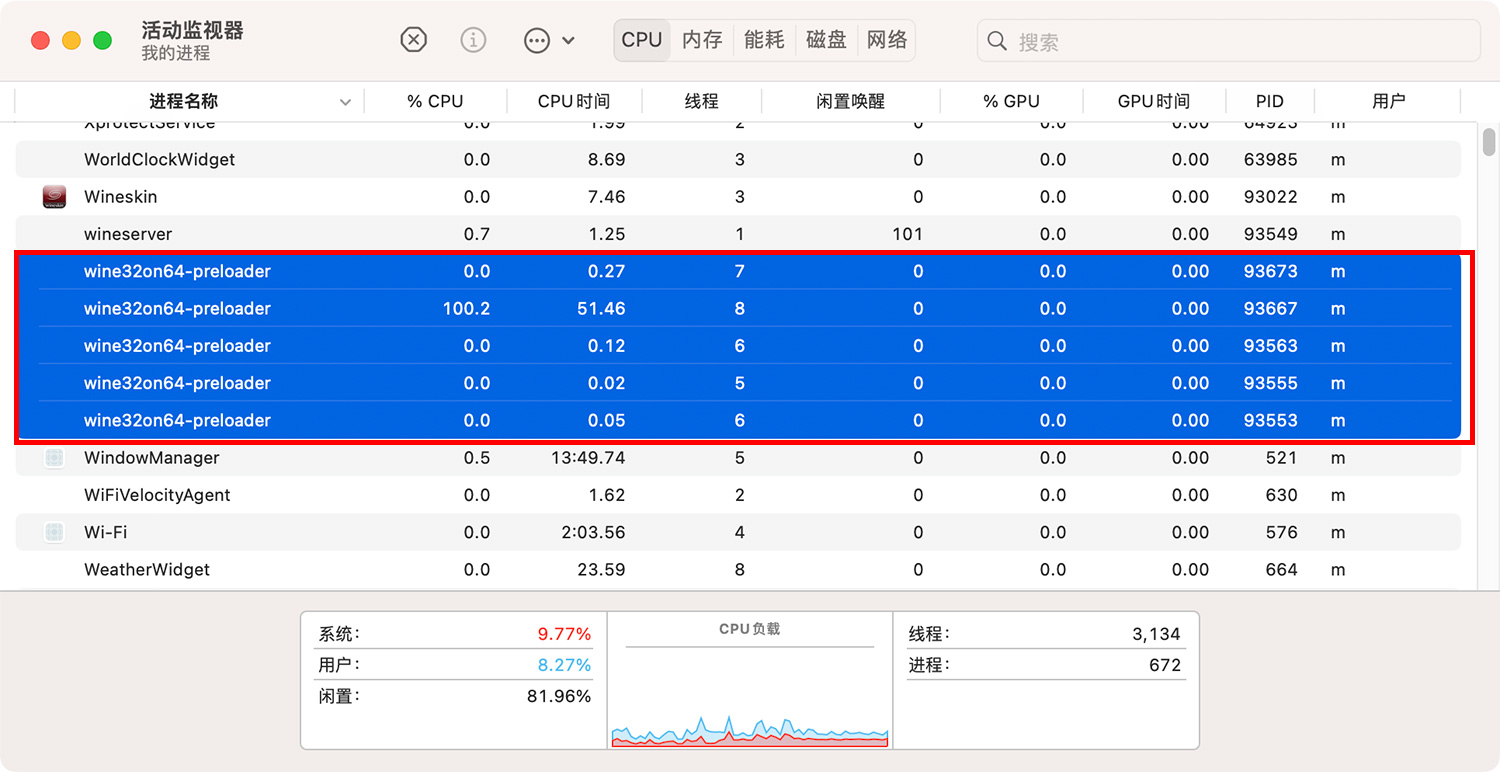The image size is (1500, 772).
Task: Click the vertical scrollbar thumb
Action: [1489, 142]
